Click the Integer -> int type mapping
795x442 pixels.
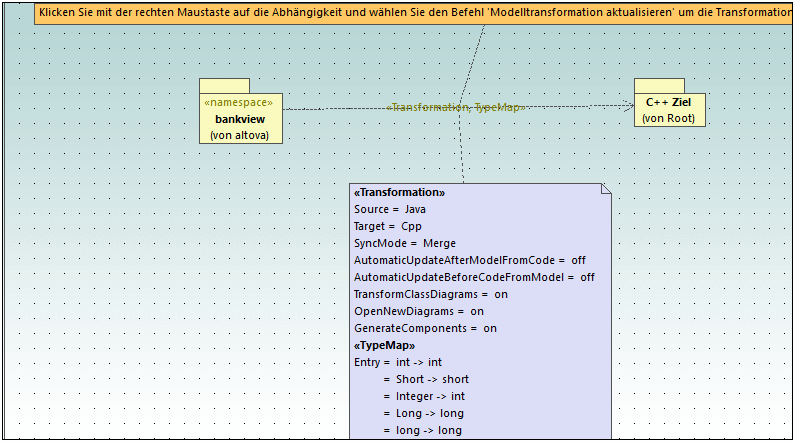click(430, 396)
